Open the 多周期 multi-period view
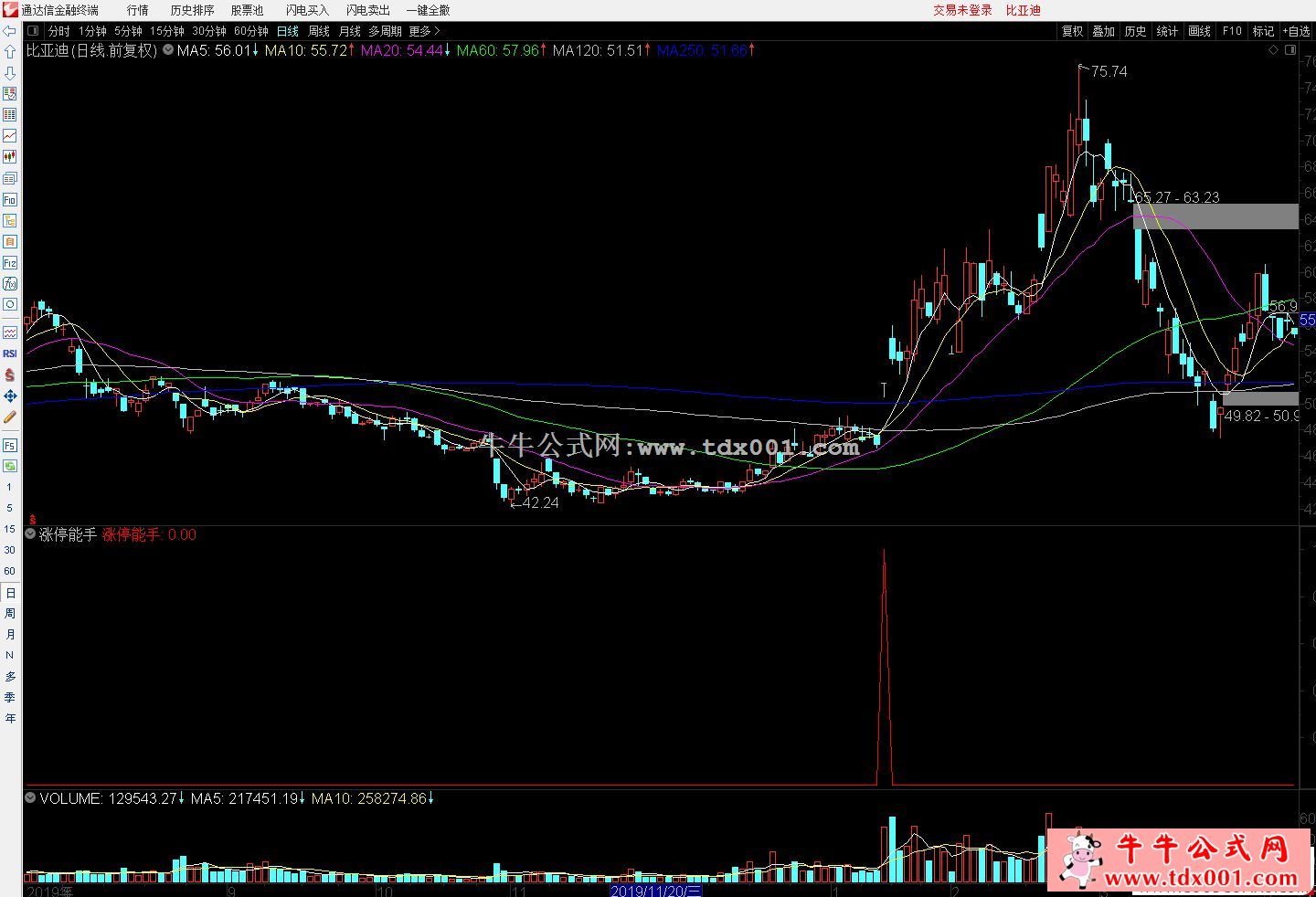 tap(385, 31)
